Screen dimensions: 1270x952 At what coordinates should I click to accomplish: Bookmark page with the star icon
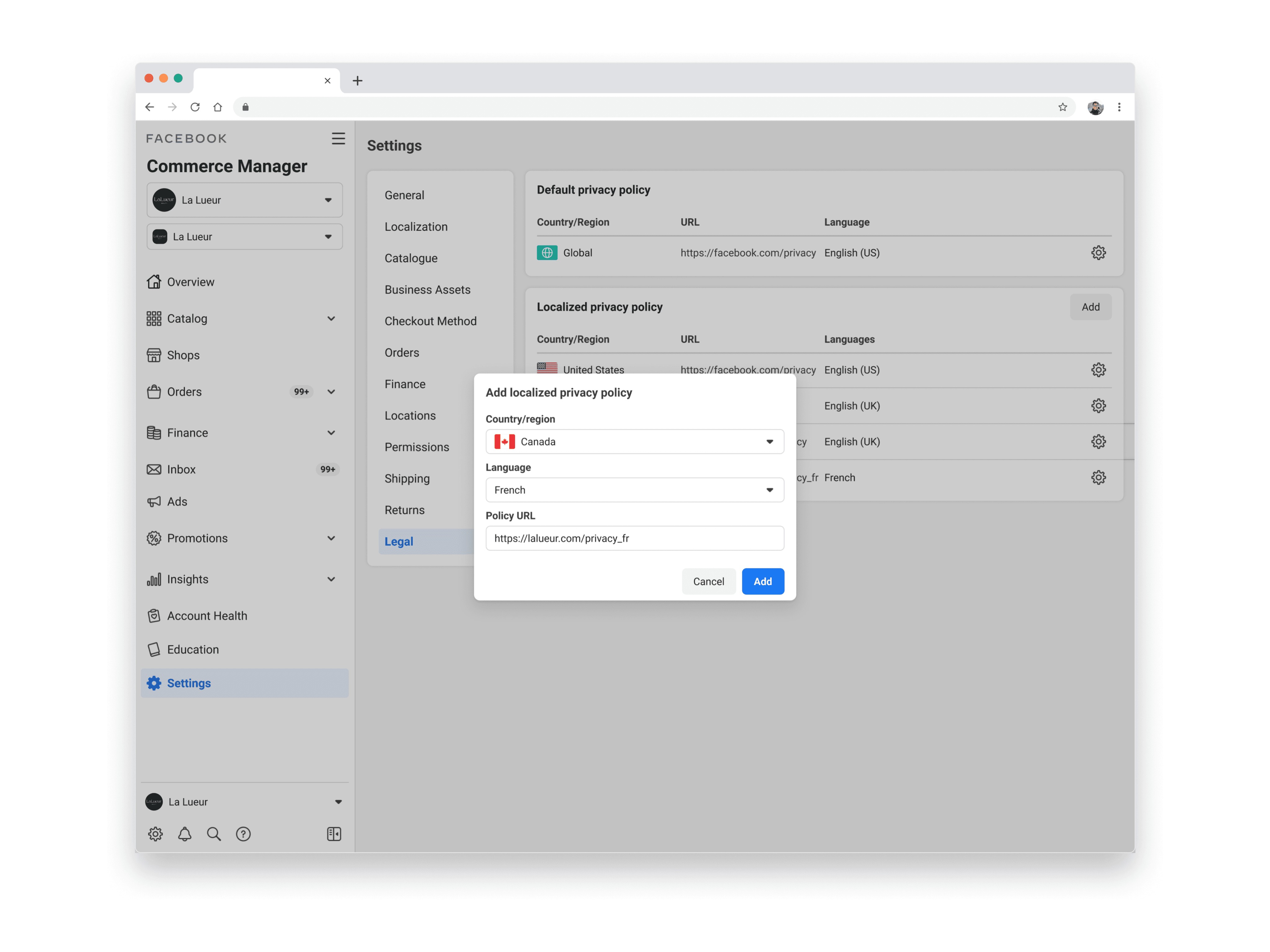coord(1062,107)
